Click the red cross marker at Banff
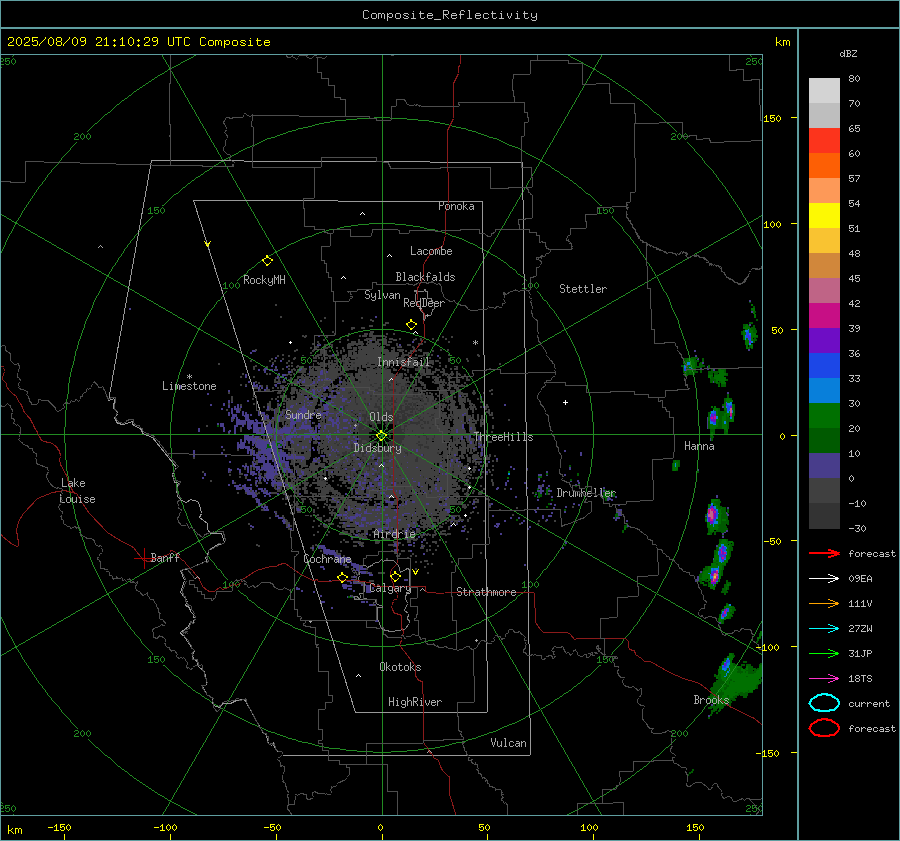This screenshot has height=841, width=900. click(x=143, y=558)
